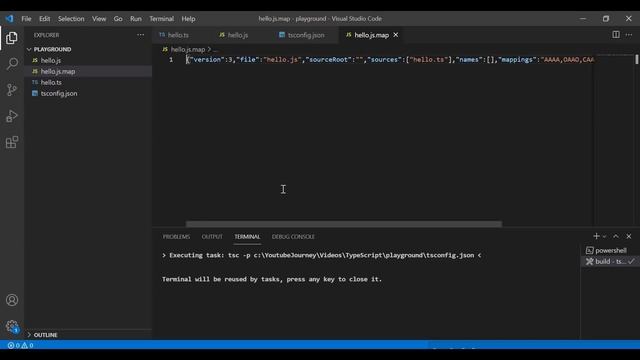Open the Edit menu

pos(44,19)
